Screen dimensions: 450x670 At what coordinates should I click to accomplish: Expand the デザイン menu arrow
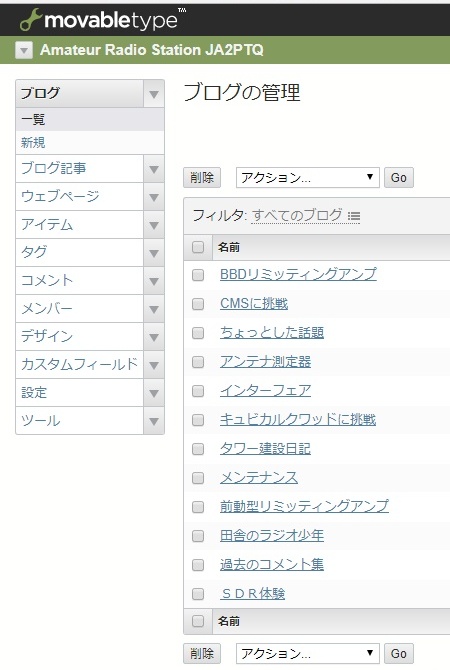point(154,337)
